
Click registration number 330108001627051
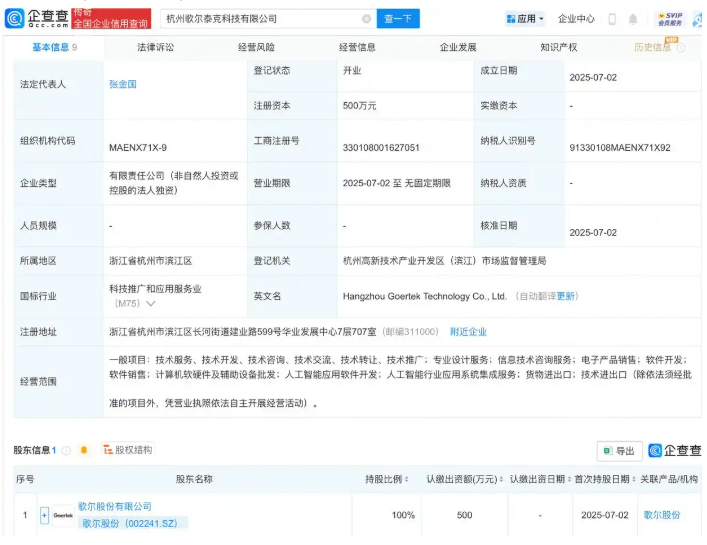click(381, 148)
